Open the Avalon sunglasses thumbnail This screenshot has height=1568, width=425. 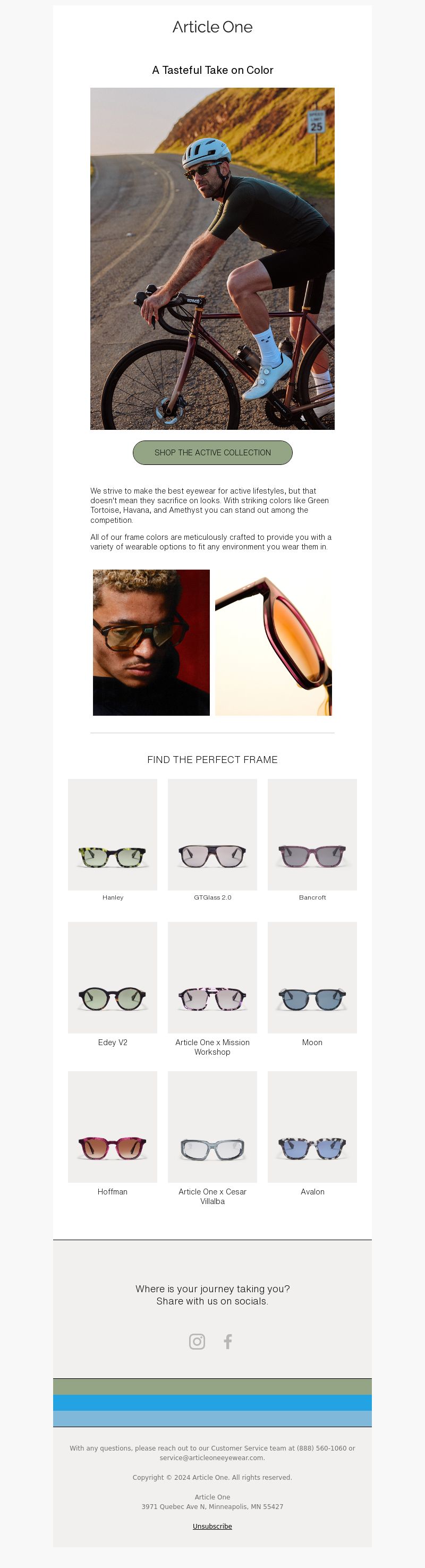[312, 1126]
